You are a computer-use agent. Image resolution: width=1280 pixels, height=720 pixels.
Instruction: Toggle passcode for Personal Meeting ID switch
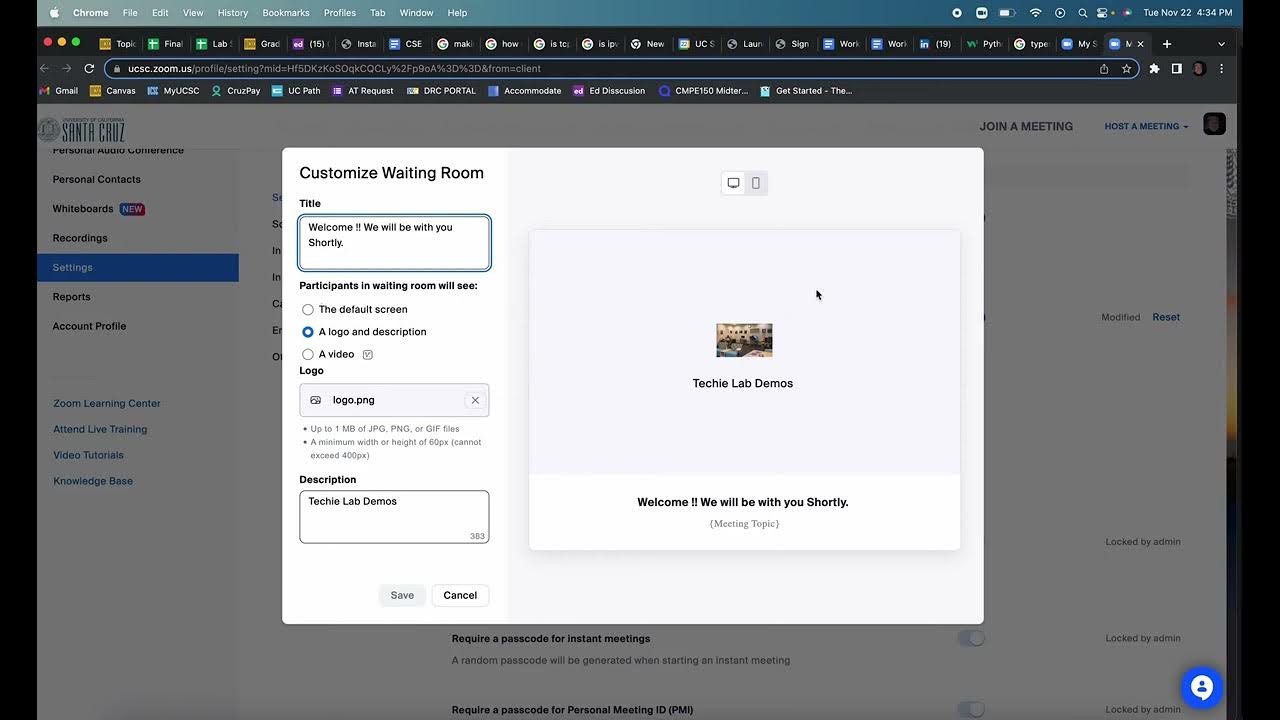click(x=970, y=710)
